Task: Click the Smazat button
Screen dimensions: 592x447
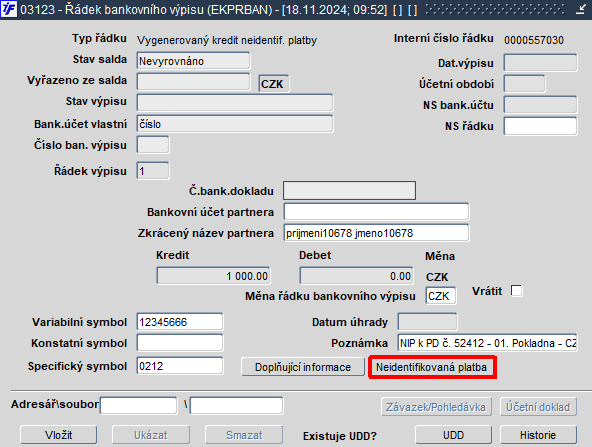Action: click(x=244, y=435)
